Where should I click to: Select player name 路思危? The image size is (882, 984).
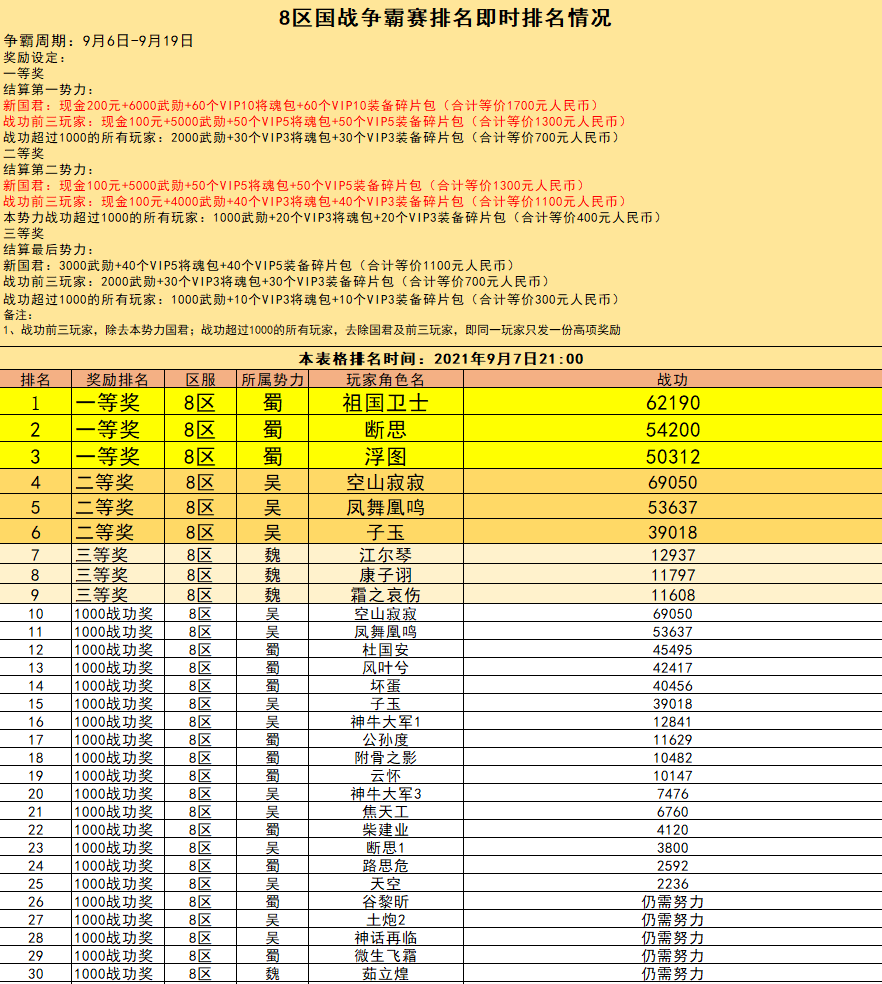pos(385,866)
